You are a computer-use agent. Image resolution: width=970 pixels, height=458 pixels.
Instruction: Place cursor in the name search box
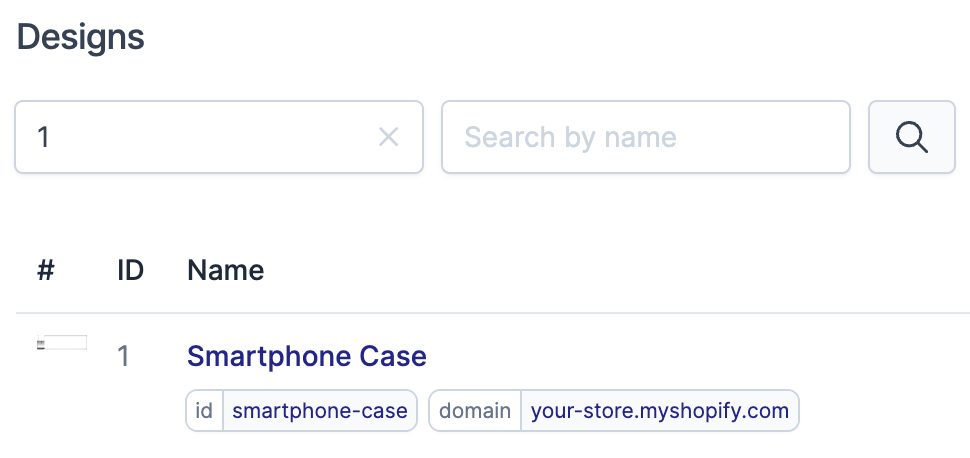point(645,137)
